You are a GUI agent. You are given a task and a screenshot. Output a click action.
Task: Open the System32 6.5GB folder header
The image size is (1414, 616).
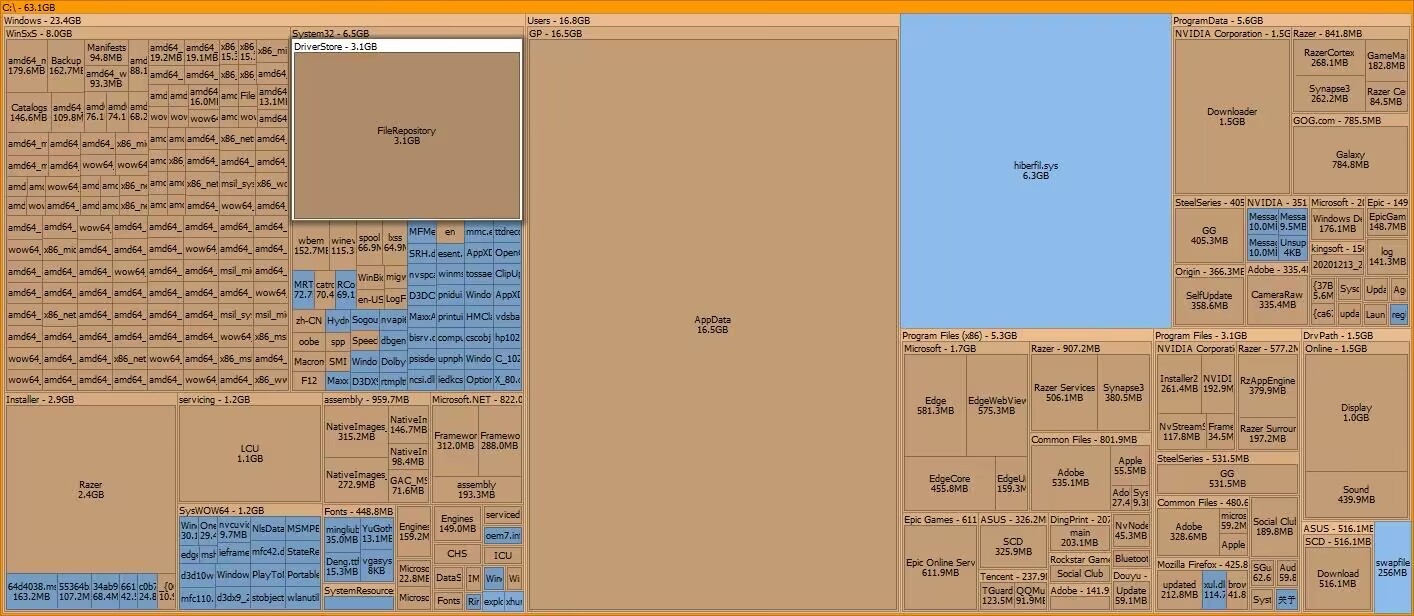[407, 33]
